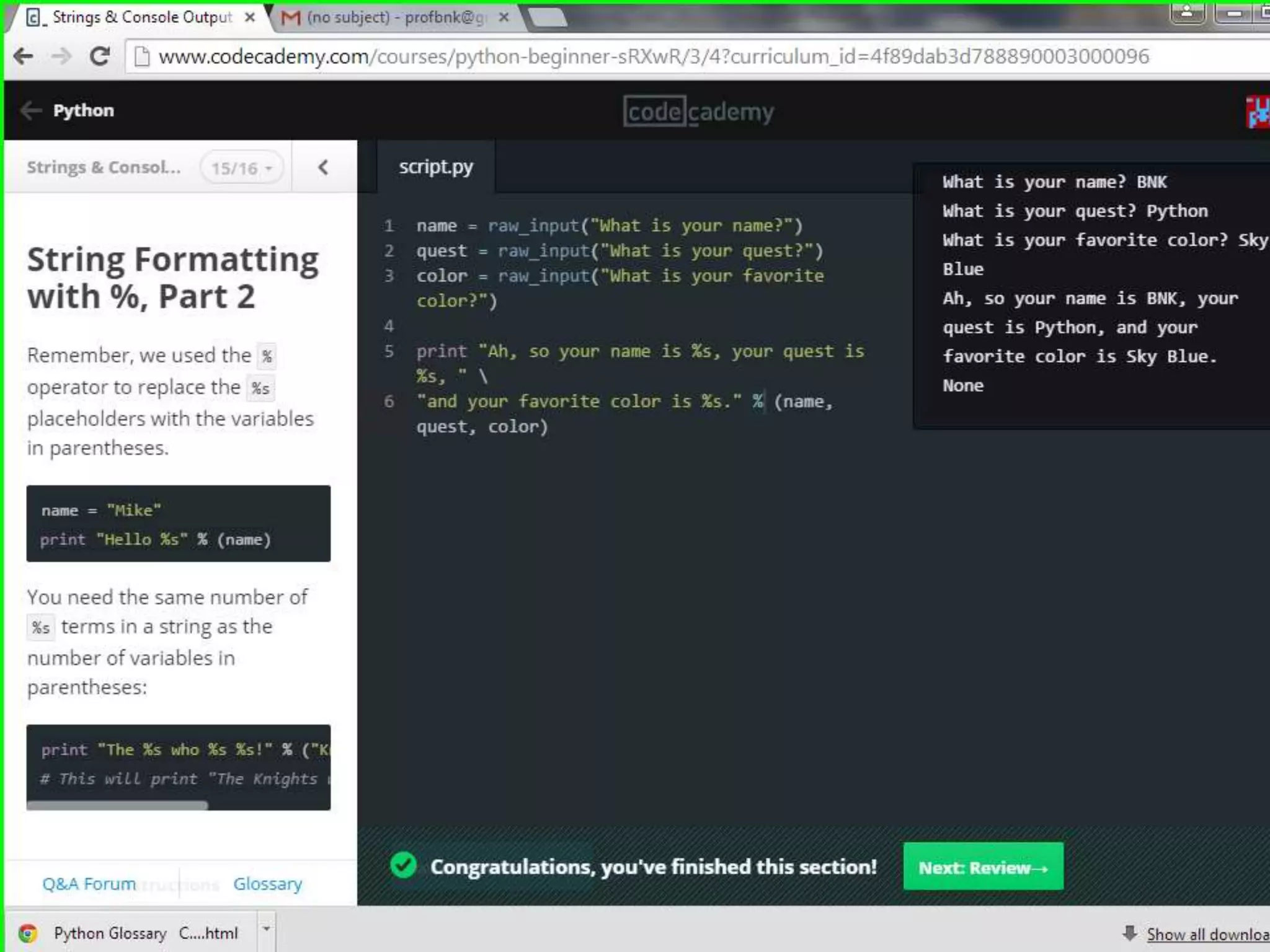Open the downloaded file options arrow

[266, 929]
